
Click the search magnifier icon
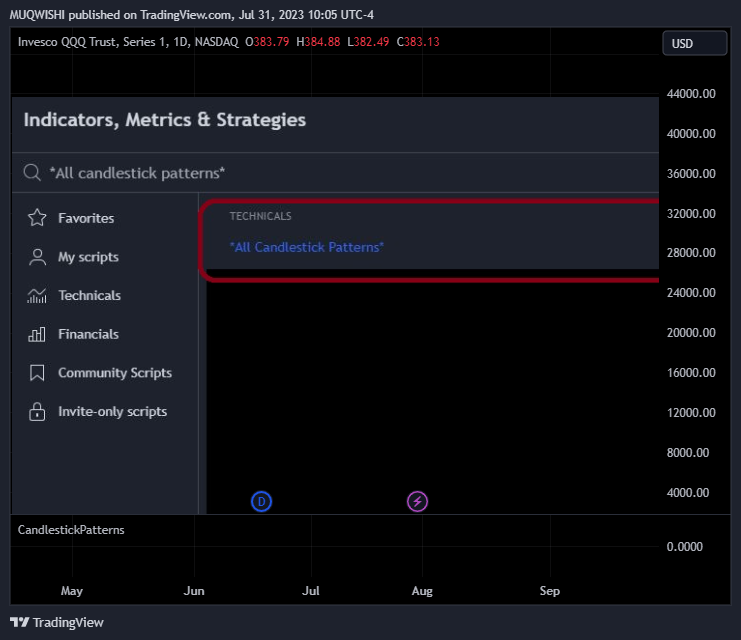pos(32,173)
